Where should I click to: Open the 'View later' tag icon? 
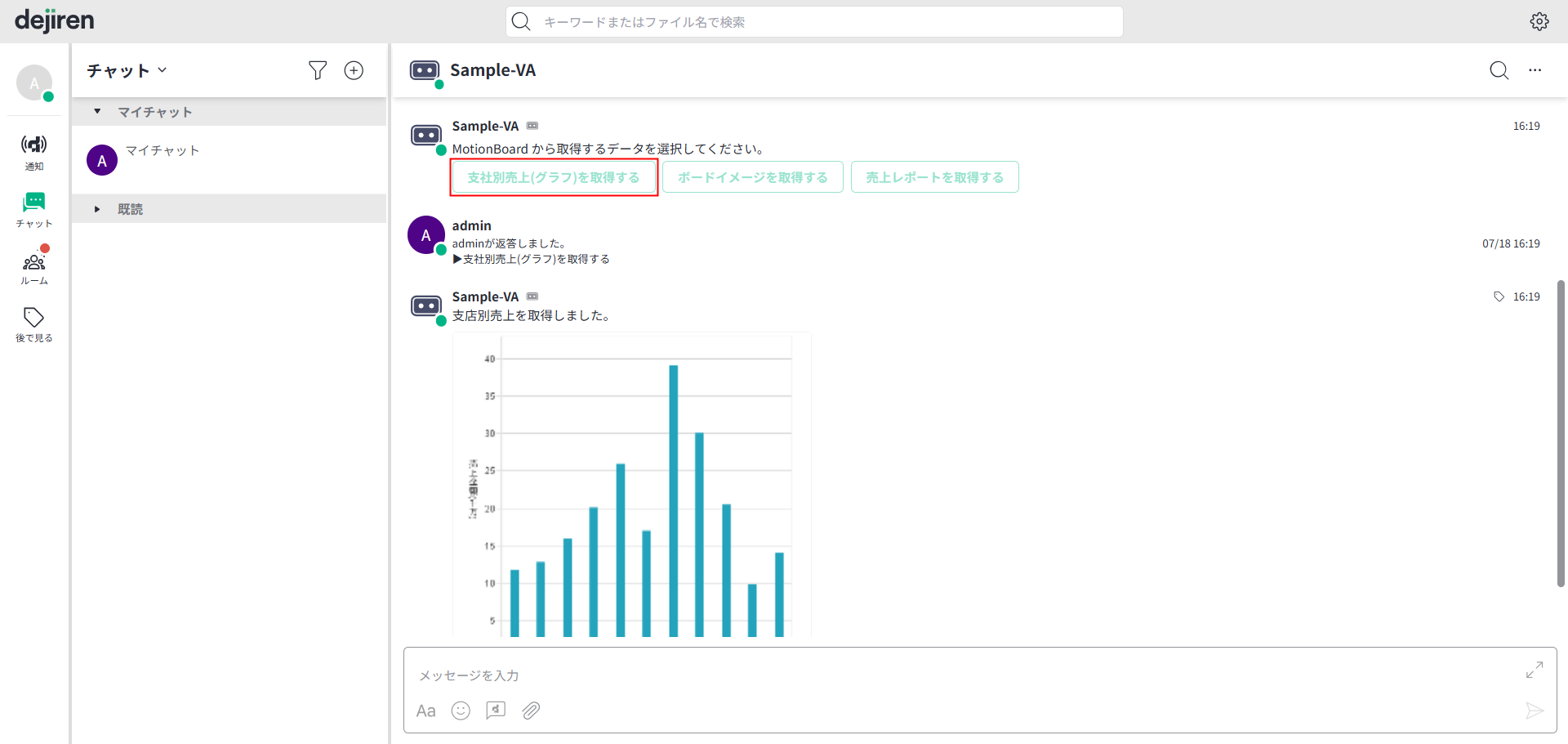[x=33, y=324]
